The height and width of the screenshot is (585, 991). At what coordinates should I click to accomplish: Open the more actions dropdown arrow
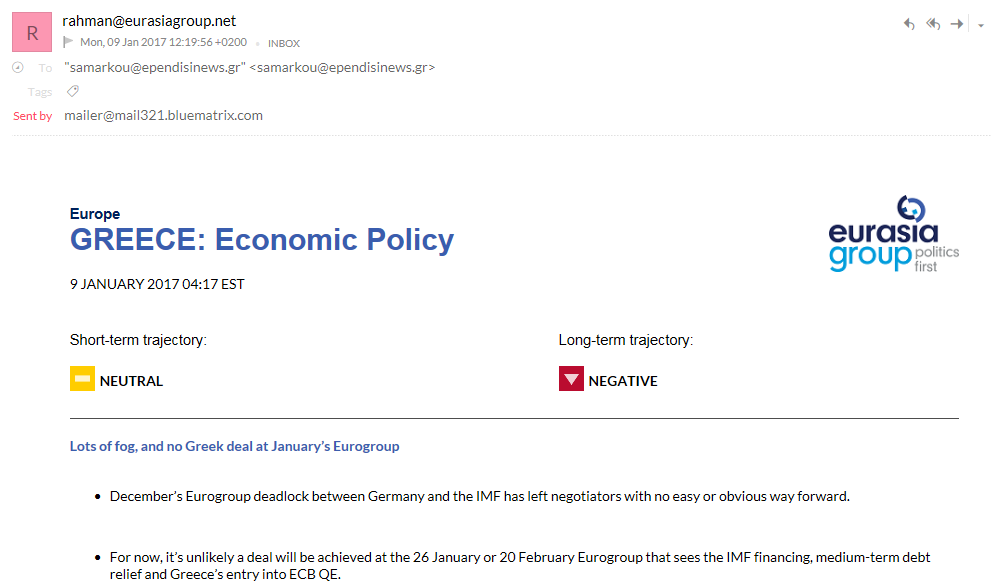[x=981, y=25]
